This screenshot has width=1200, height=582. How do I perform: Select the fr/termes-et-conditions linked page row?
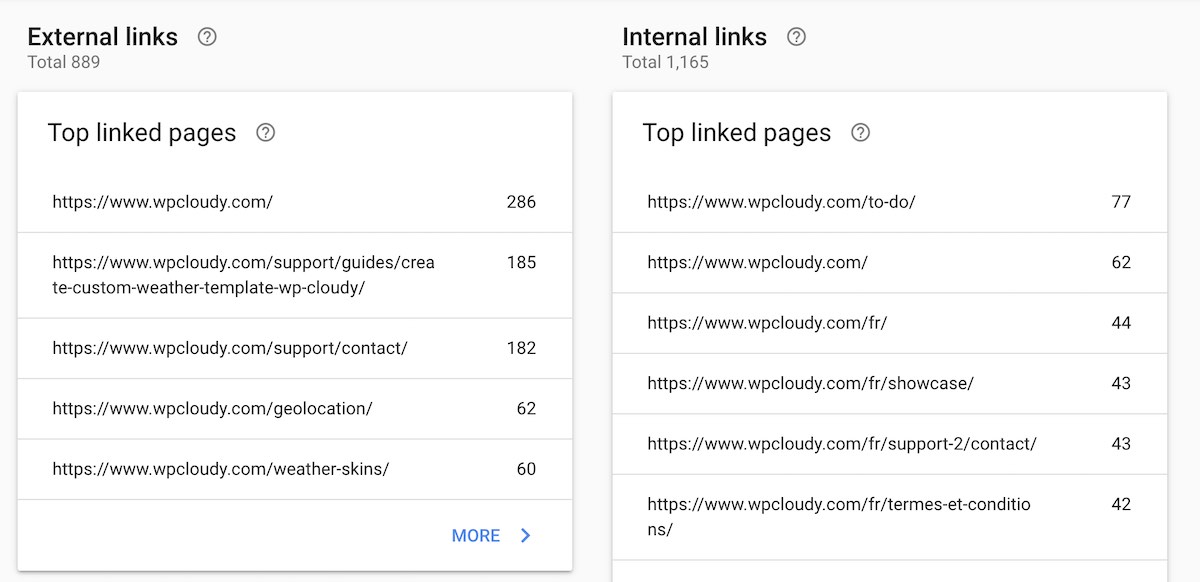[890, 517]
